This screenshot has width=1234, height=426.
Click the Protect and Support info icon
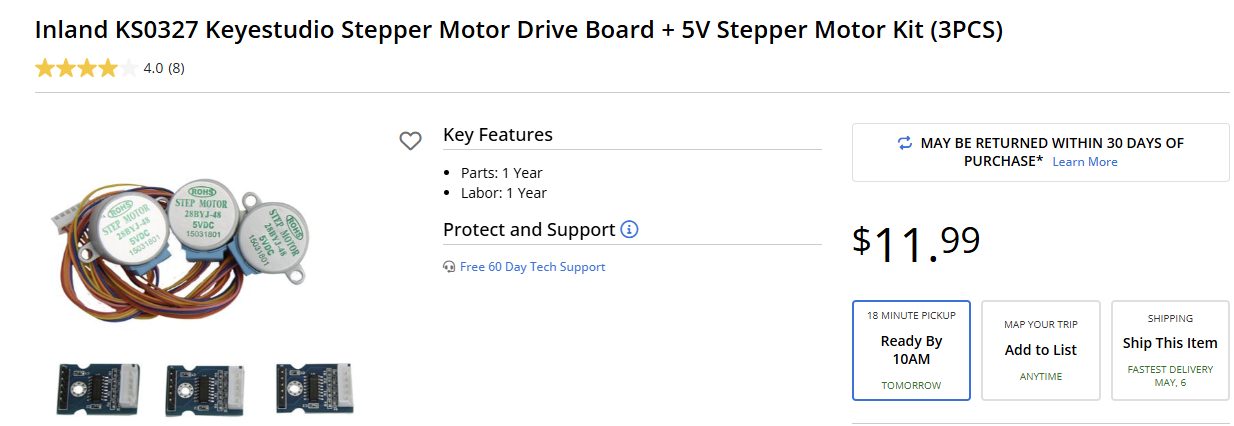(x=629, y=229)
